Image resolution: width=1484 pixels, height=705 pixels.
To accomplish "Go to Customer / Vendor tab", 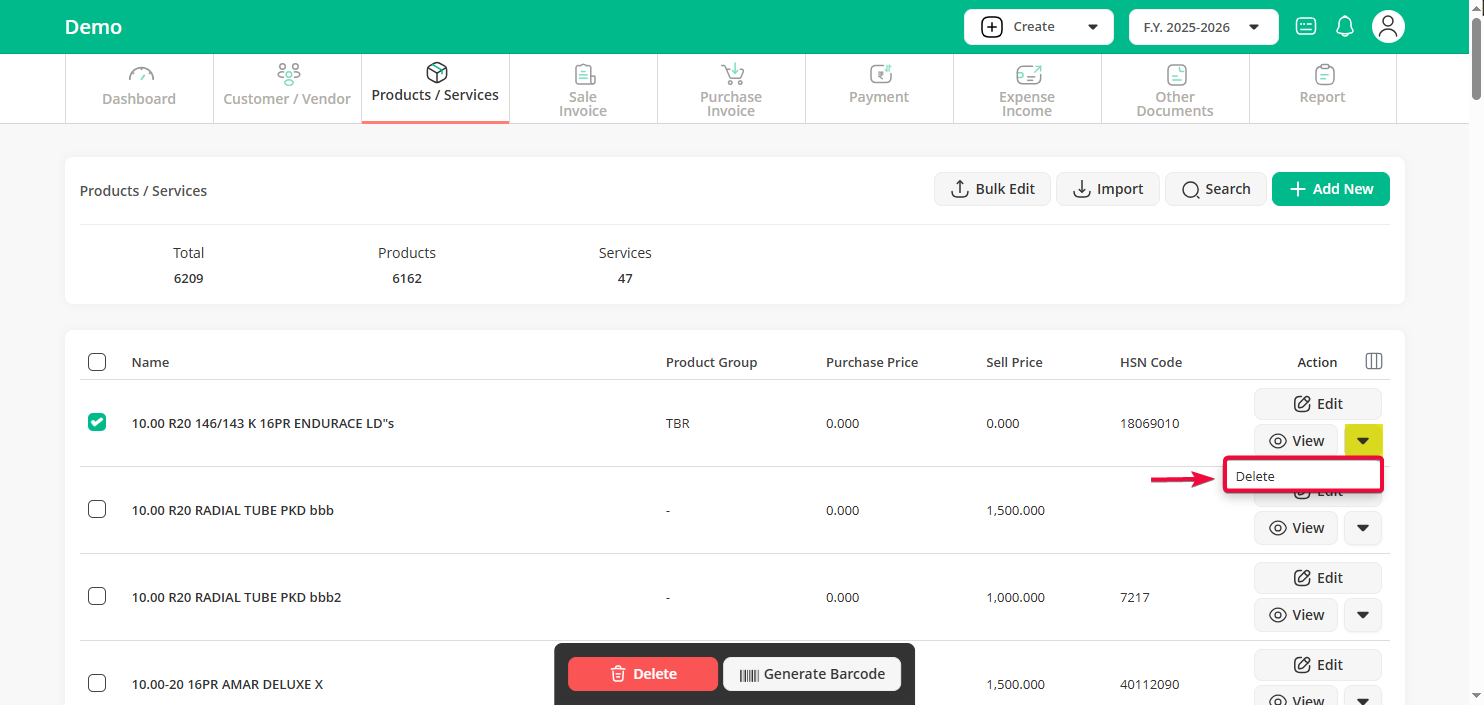I will 287,88.
